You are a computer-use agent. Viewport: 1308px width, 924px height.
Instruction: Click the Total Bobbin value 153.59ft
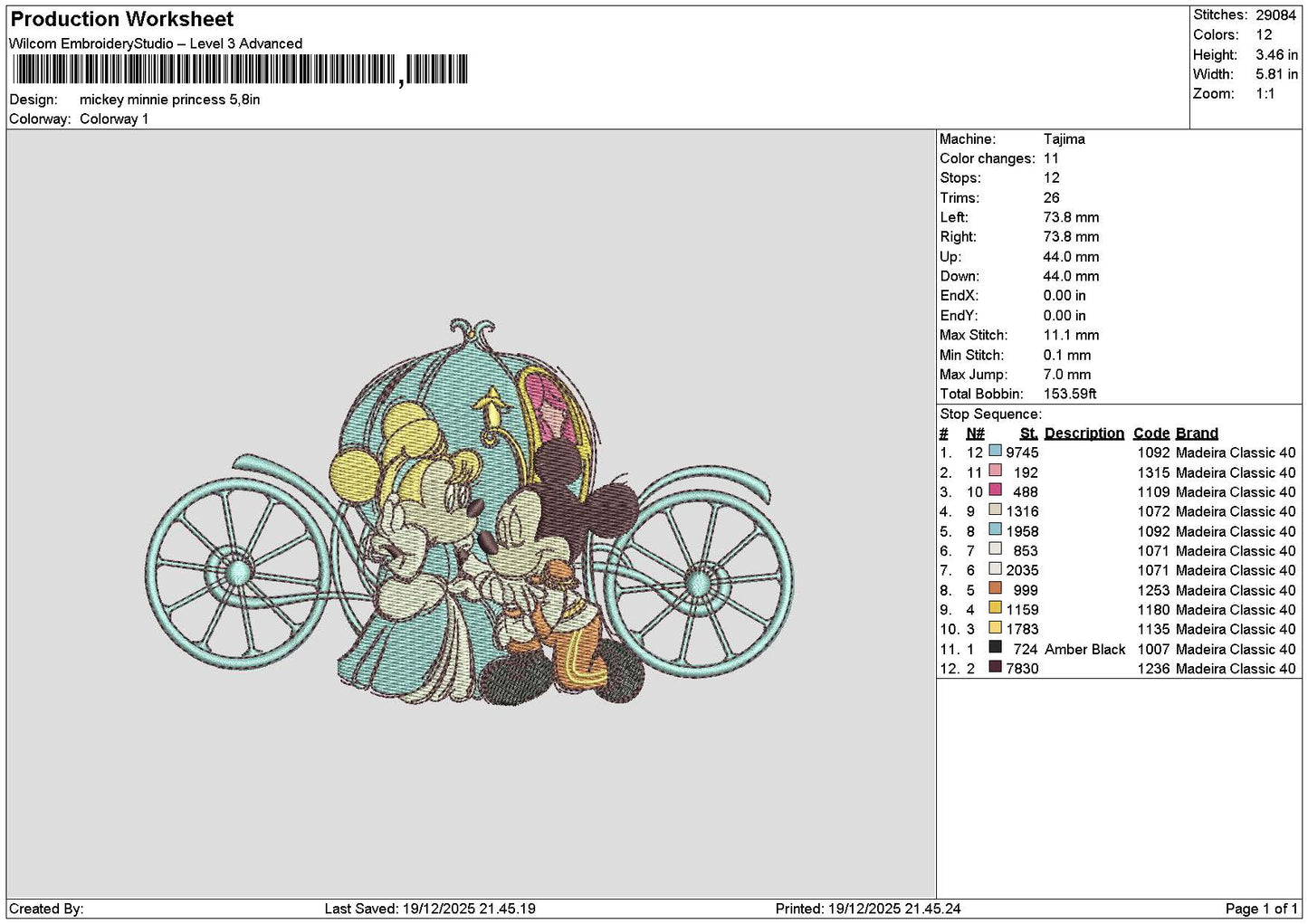pyautogui.click(x=1070, y=394)
